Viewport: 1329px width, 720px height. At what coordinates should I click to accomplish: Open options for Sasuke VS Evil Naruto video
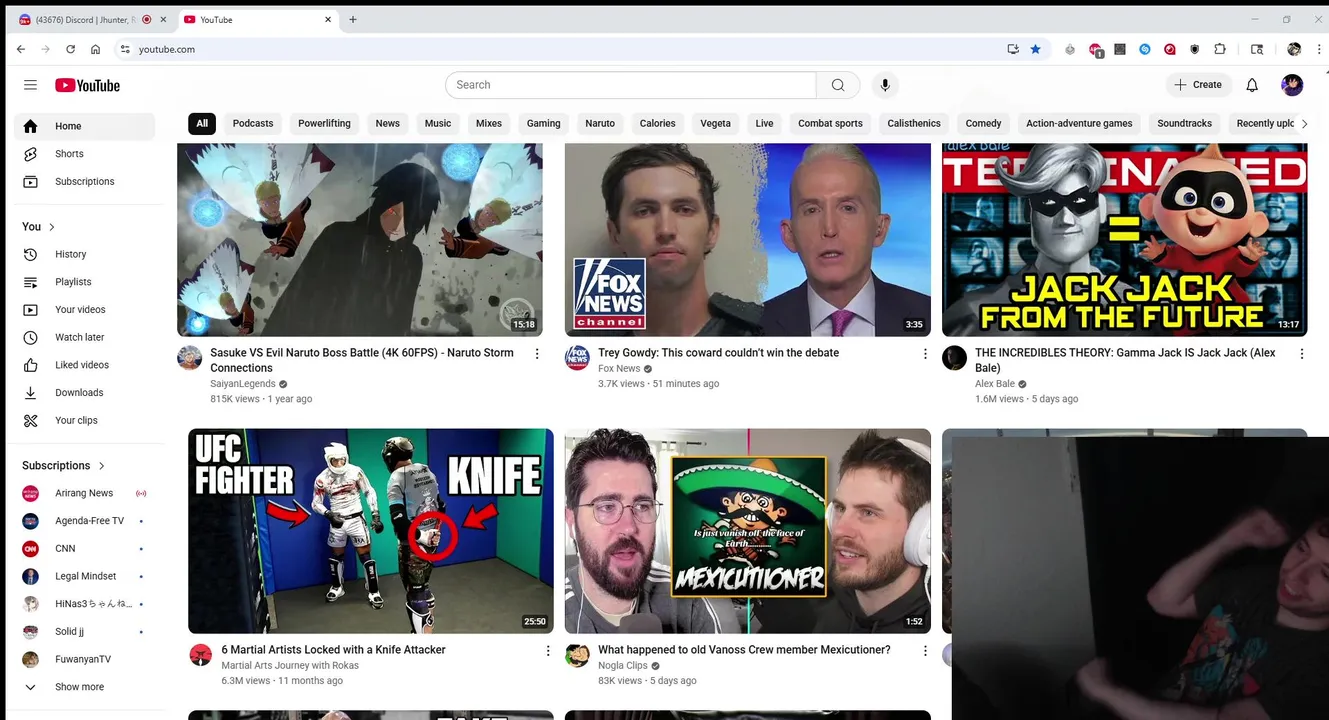(x=537, y=354)
